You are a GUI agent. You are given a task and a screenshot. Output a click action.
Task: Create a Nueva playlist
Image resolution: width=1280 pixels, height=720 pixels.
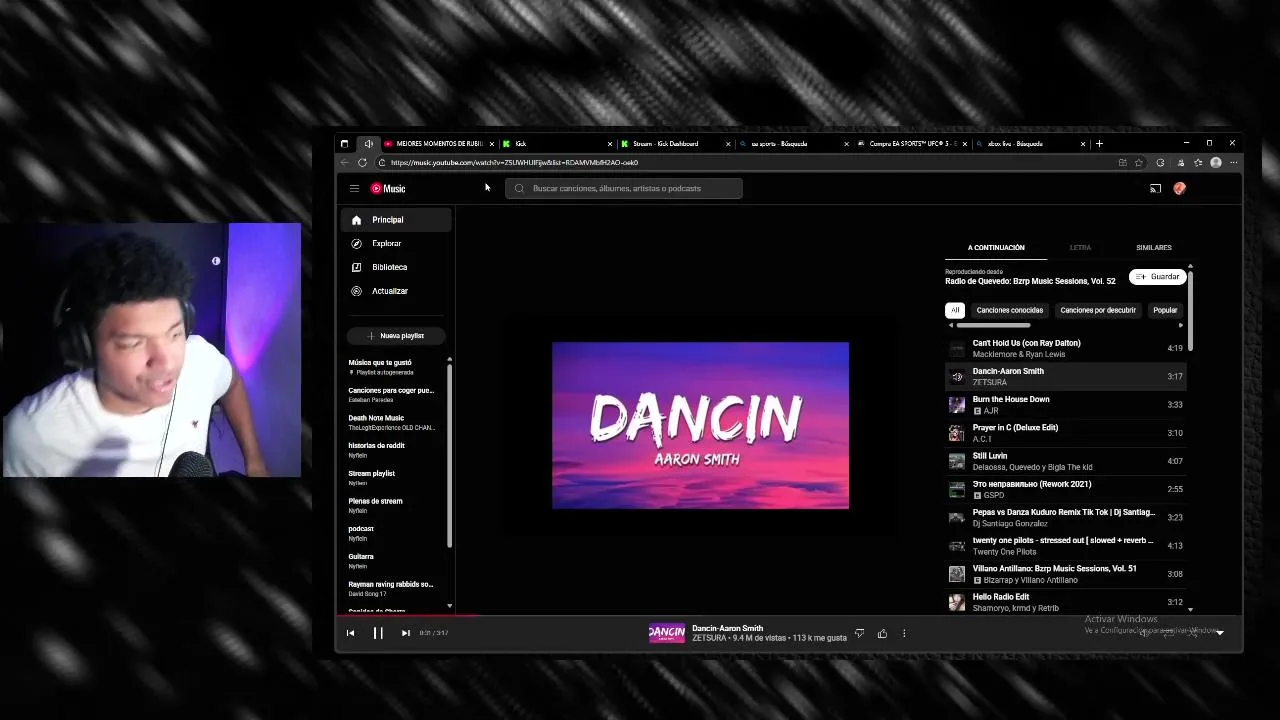(x=396, y=336)
